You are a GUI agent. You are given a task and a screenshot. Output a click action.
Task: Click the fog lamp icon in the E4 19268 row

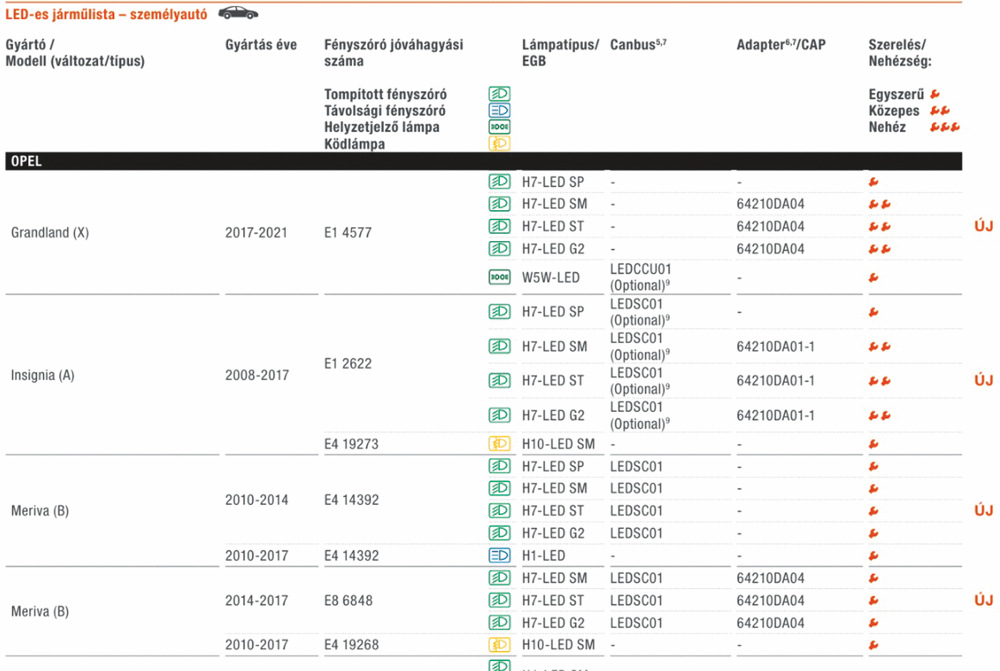499,645
